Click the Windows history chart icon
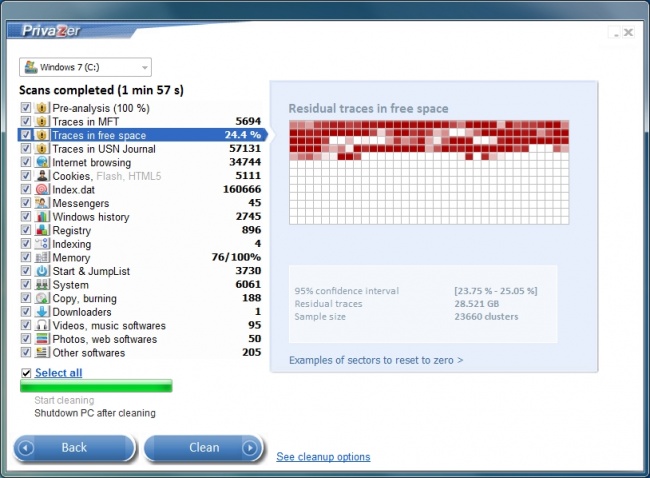 coord(42,217)
